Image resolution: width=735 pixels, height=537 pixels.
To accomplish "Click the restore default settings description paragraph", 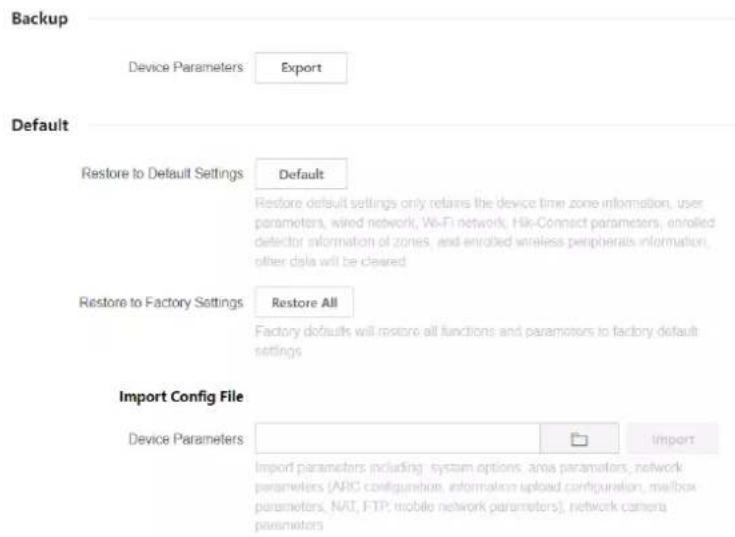I will [485, 232].
